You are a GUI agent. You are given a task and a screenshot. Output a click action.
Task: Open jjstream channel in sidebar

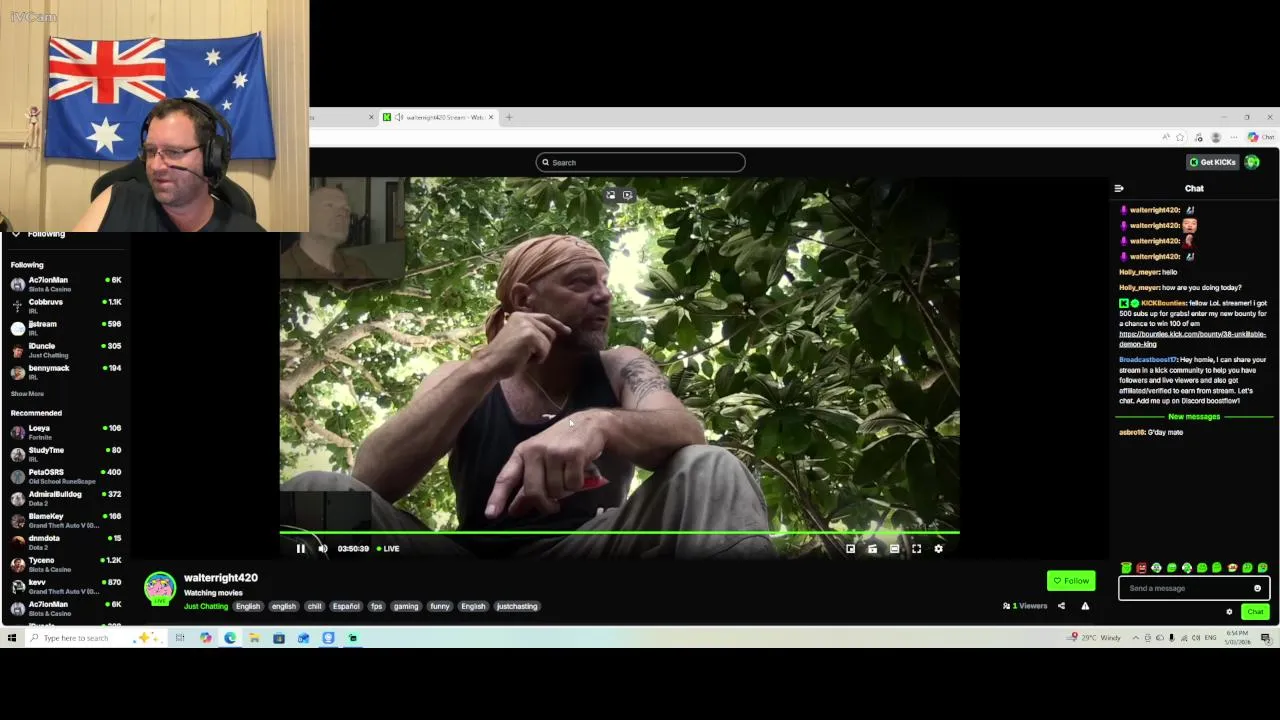tap(66, 328)
